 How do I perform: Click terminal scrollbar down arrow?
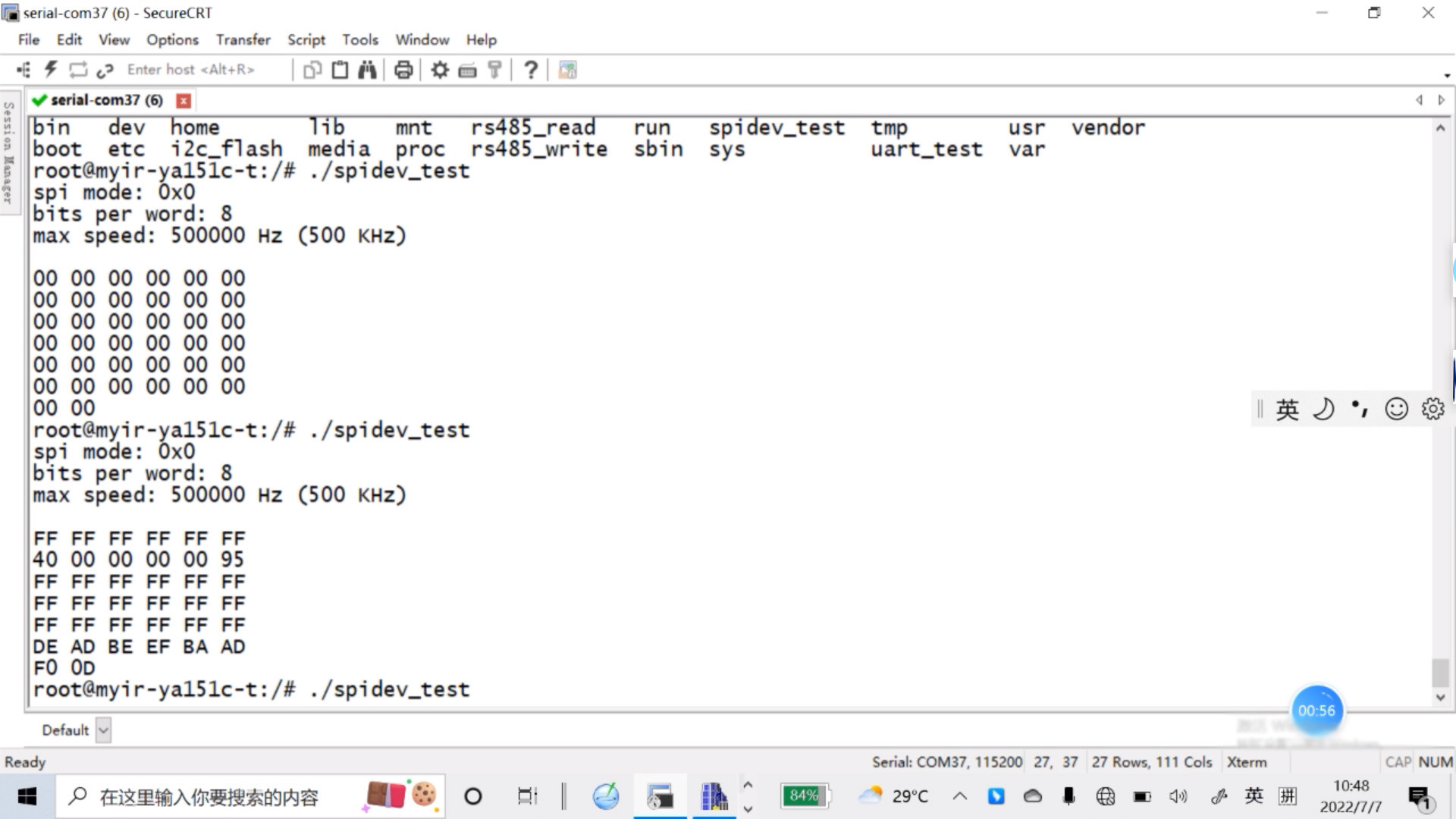1440,698
